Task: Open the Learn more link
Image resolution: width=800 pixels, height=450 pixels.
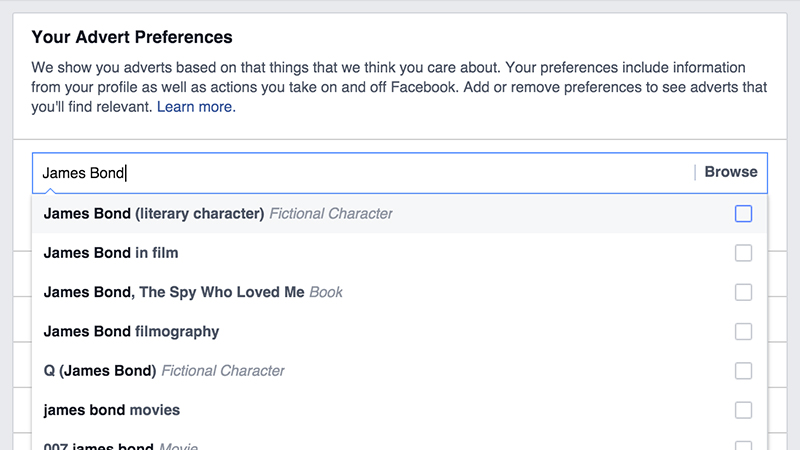Action: (196, 107)
